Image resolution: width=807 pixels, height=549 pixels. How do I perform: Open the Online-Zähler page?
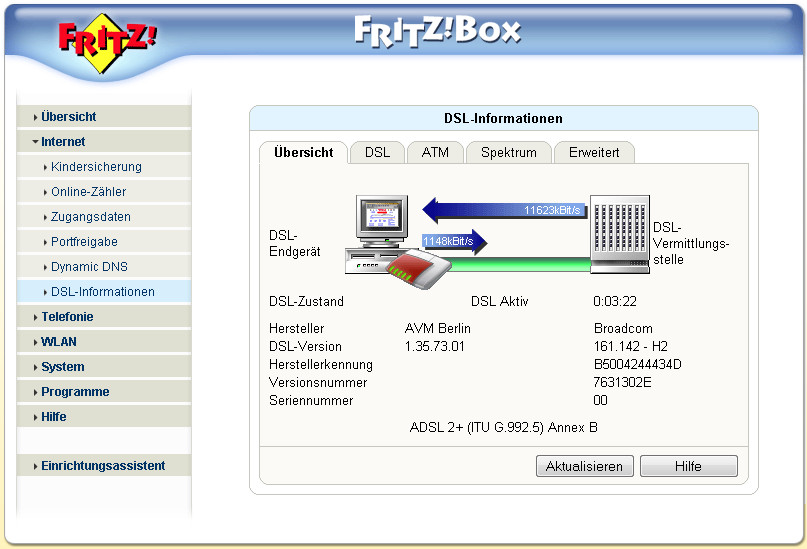(x=103, y=192)
